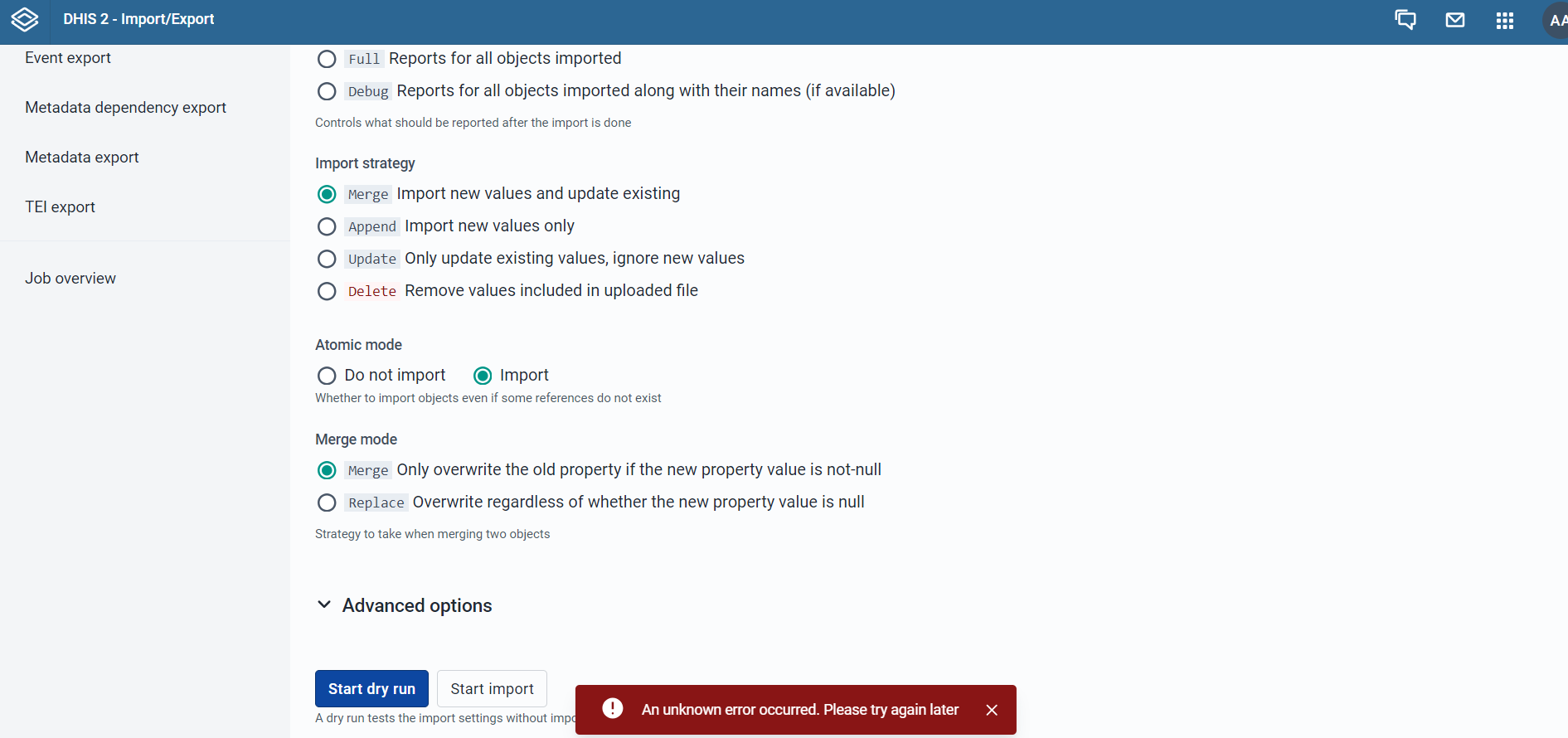
Task: Select Delete import strategy
Action: (x=327, y=291)
